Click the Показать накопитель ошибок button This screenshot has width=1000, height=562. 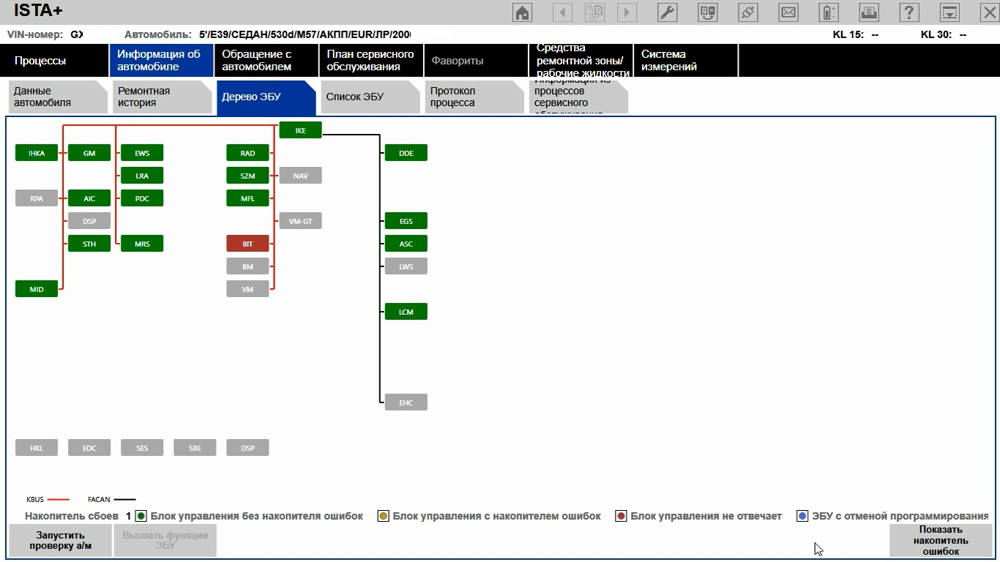tap(940, 540)
